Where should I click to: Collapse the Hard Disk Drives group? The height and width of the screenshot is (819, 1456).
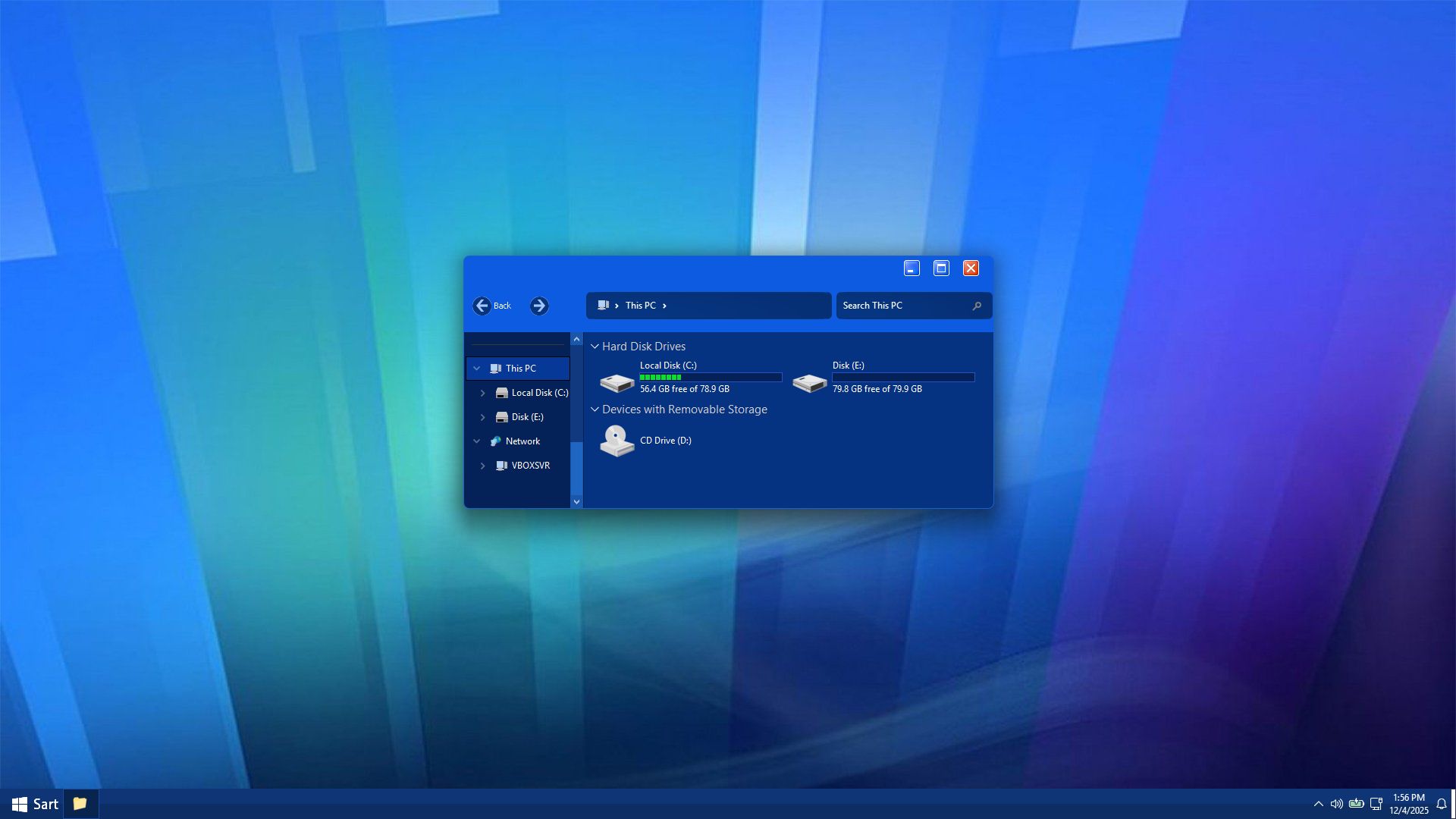595,347
